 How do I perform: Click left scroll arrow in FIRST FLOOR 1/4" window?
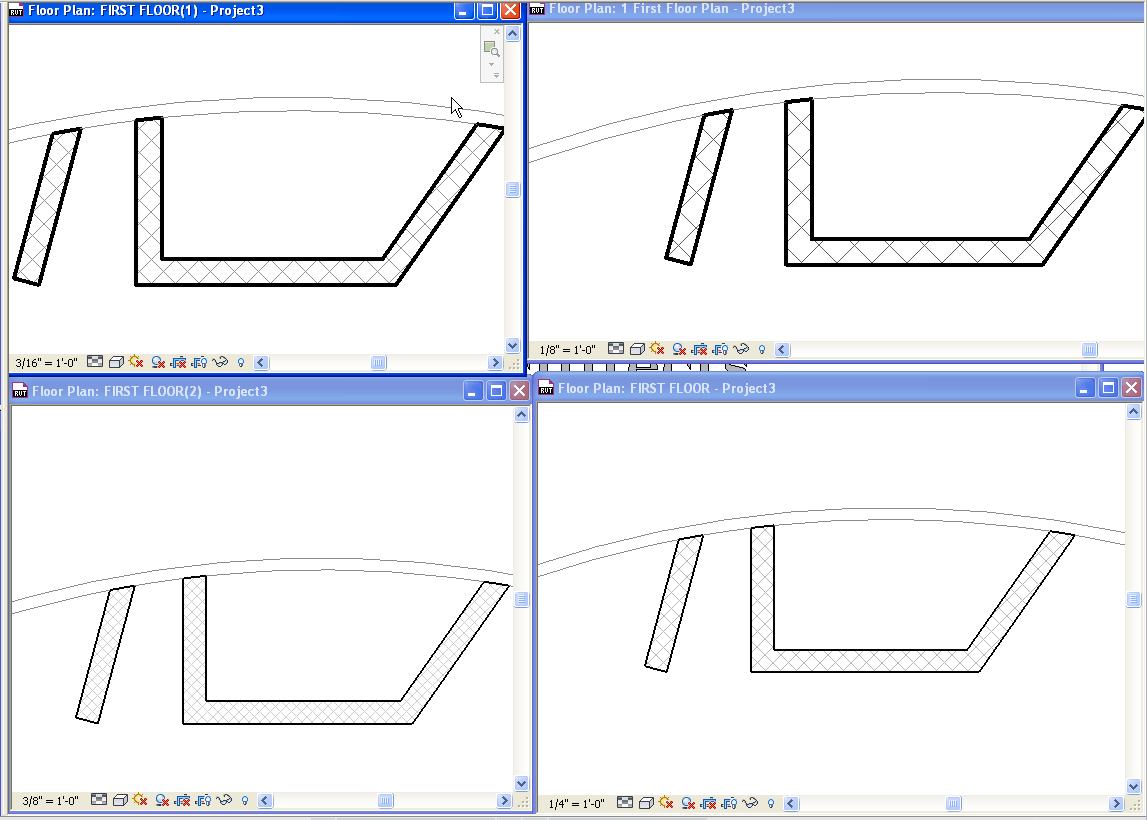click(x=791, y=804)
